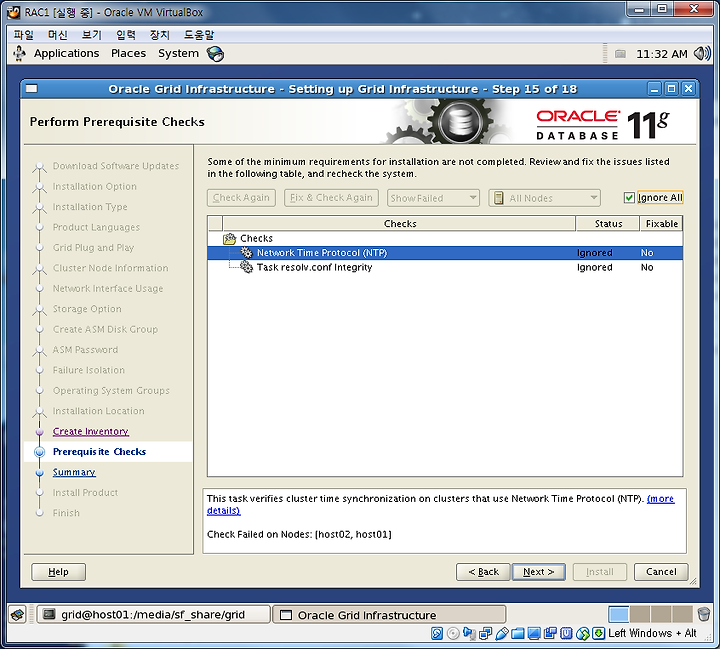
Task: Click Ignored status of Task resolv.conf Integrity
Action: click(595, 267)
